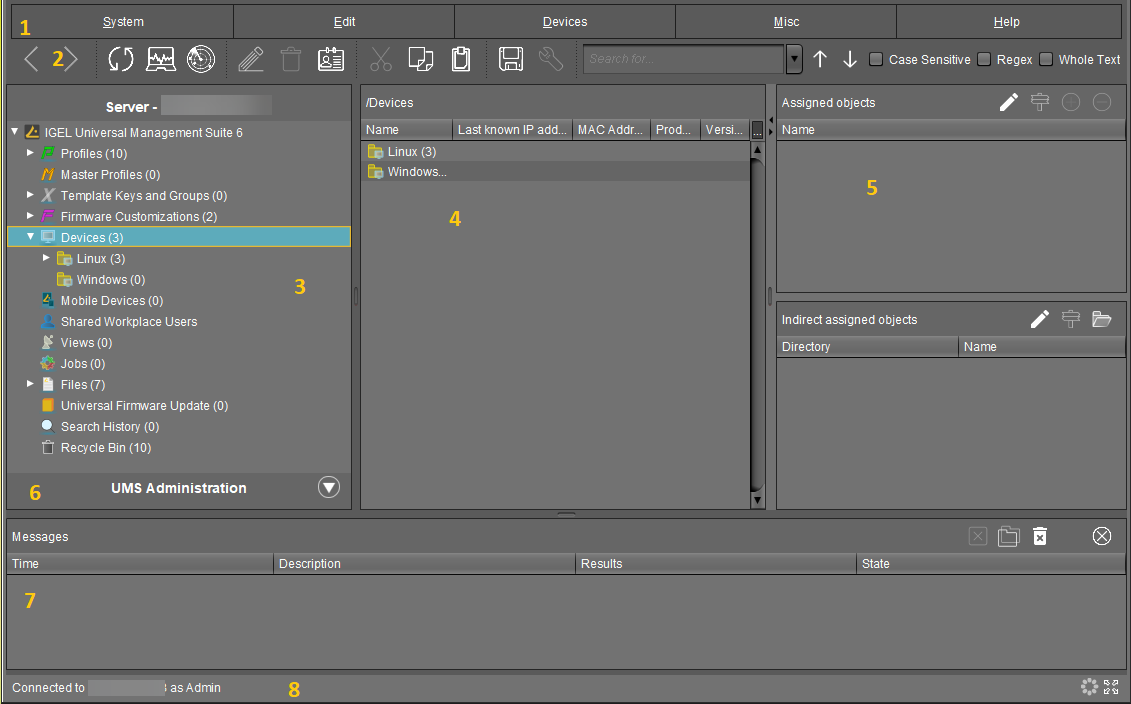Open the search options dropdown arrow
Screen dimensions: 1131x704
coord(794,59)
